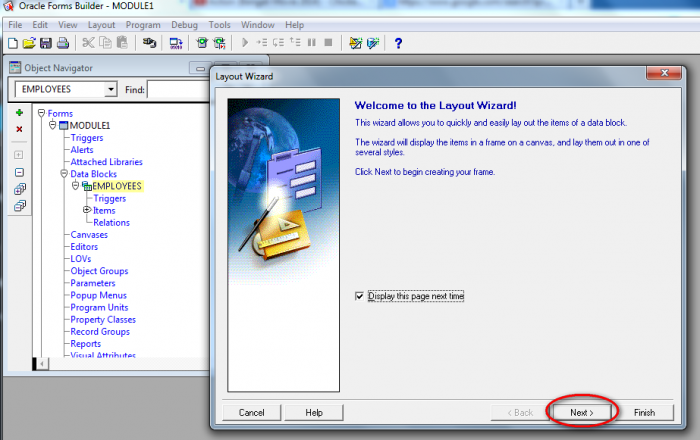700x440 pixels.
Task: Click the Save floppy disk icon
Action: point(46,43)
